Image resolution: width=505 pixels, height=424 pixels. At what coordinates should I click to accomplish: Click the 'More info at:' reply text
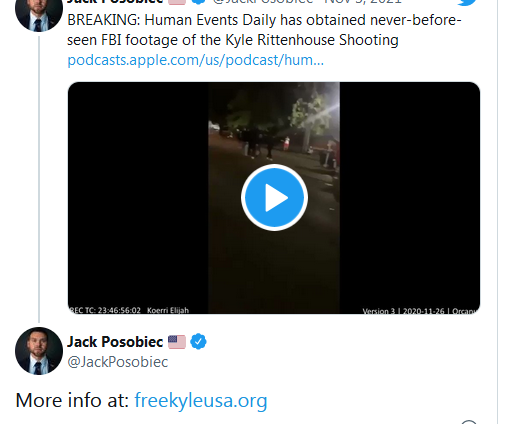[72, 400]
